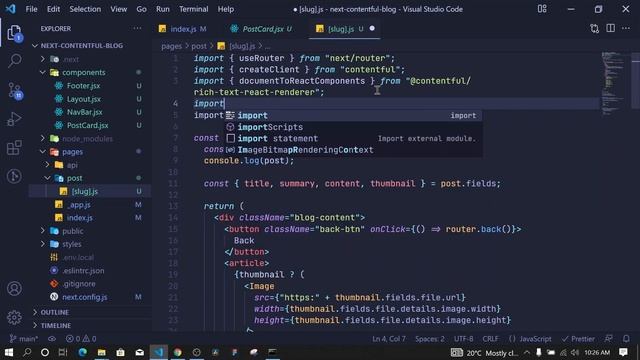This screenshot has width=640, height=360.
Task: Expand the .next folder
Action: coord(43,59)
